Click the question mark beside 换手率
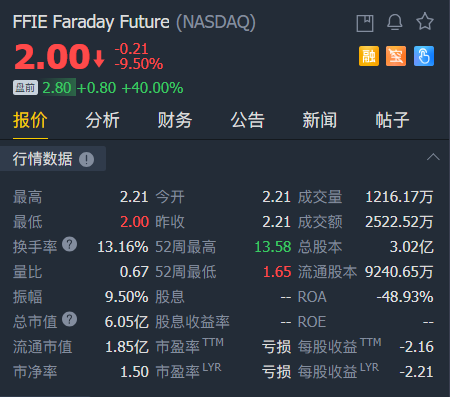Viewport: 450px width, 397px height. (x=70, y=244)
